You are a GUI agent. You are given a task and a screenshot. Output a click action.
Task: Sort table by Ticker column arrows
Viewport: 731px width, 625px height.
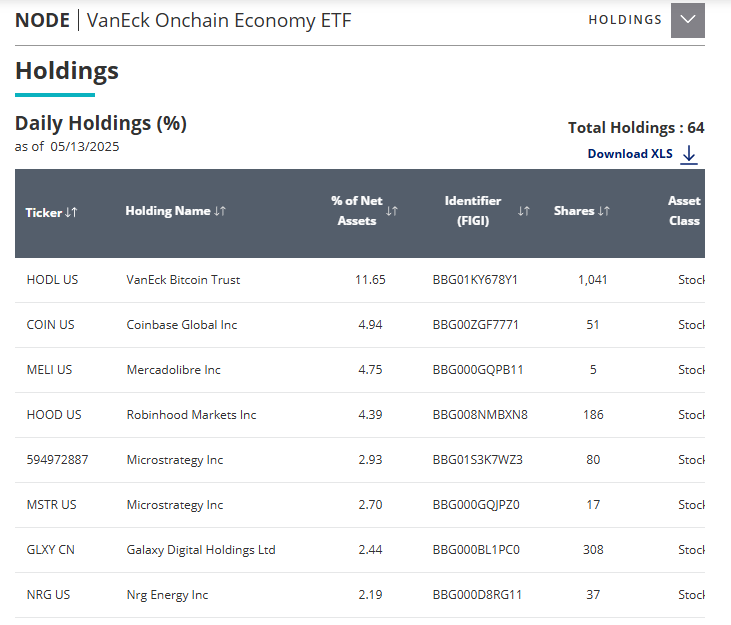coord(71,212)
